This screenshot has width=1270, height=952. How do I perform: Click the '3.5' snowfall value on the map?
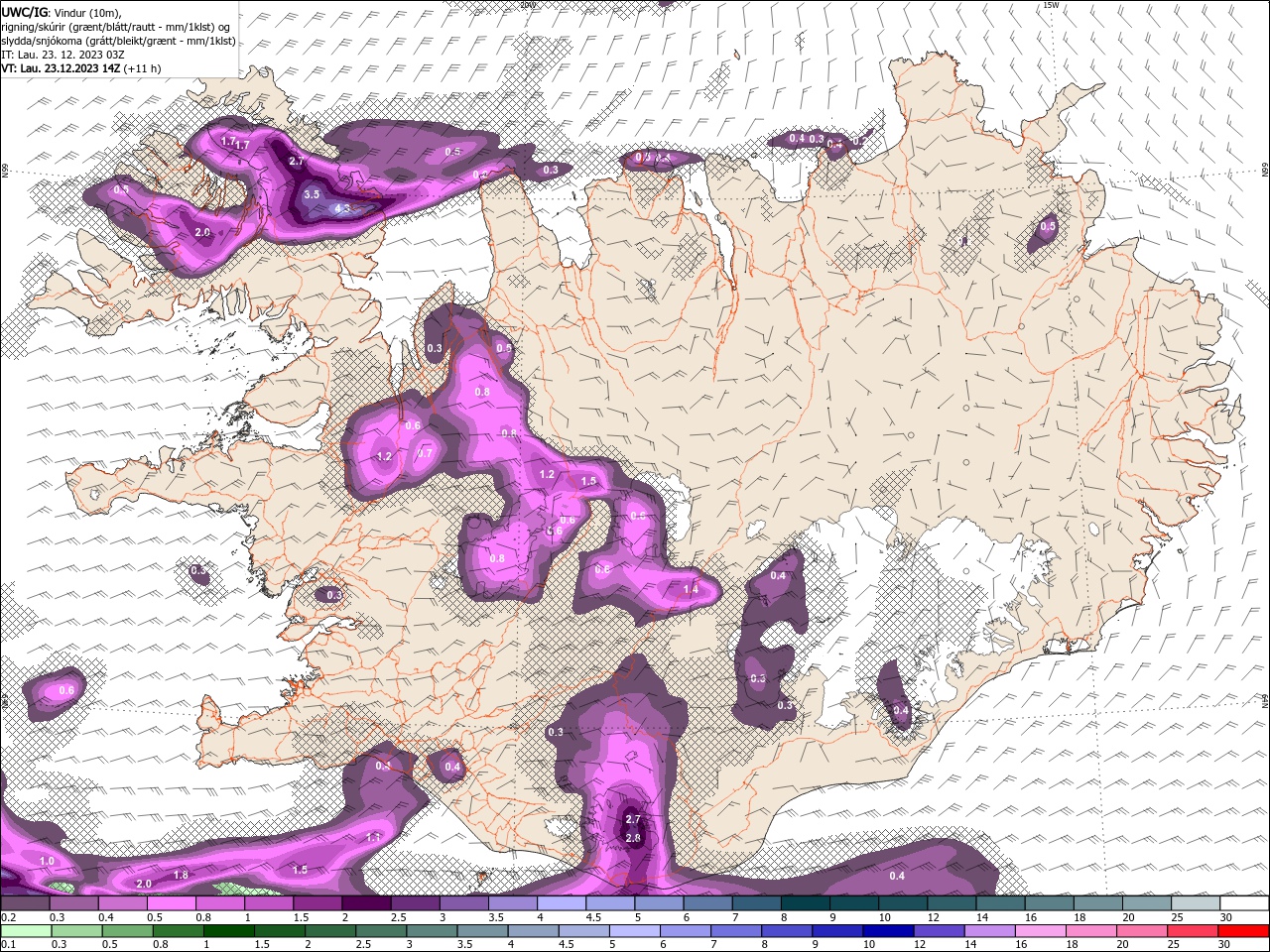coord(312,194)
